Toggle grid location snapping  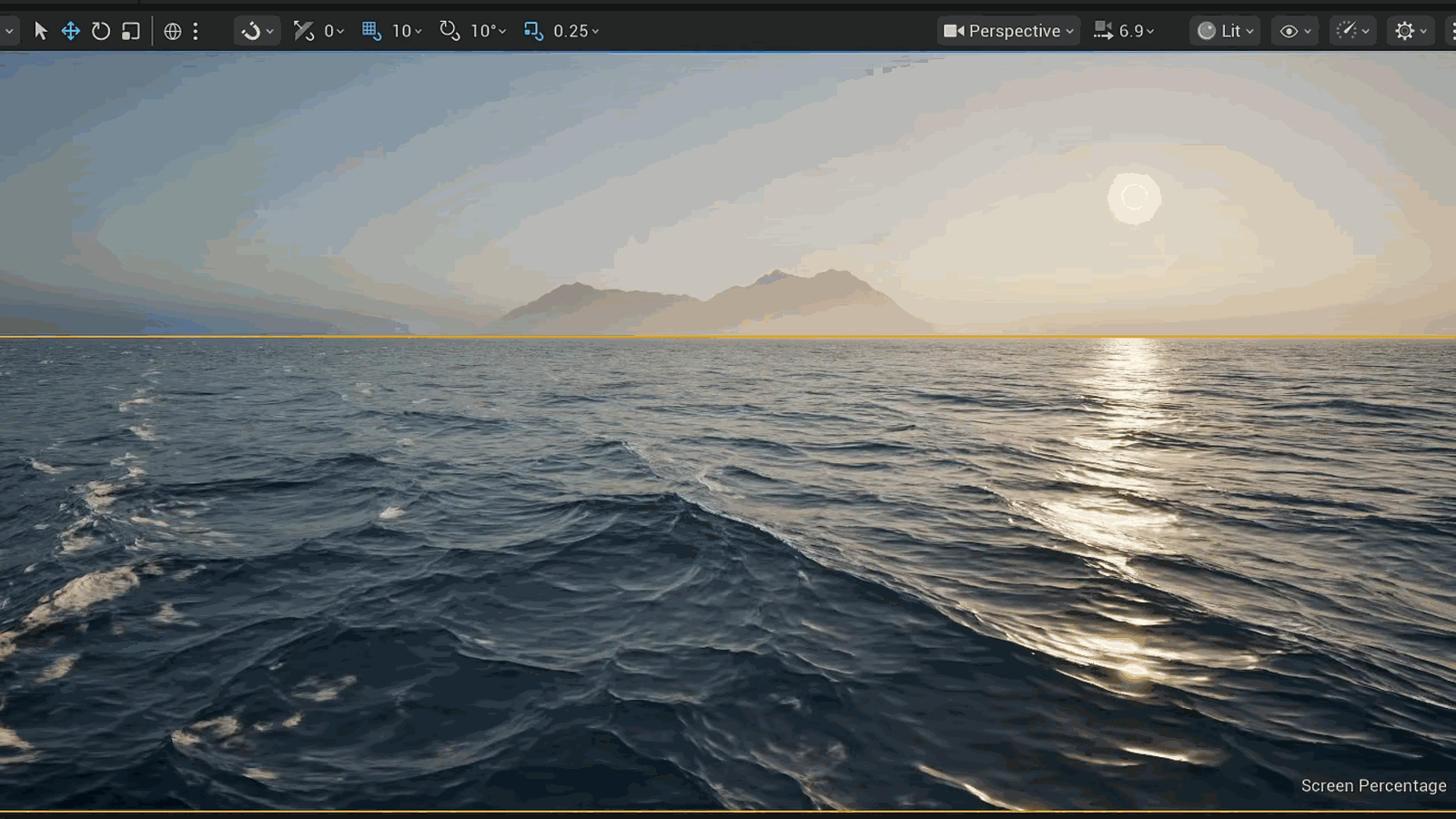tap(371, 31)
